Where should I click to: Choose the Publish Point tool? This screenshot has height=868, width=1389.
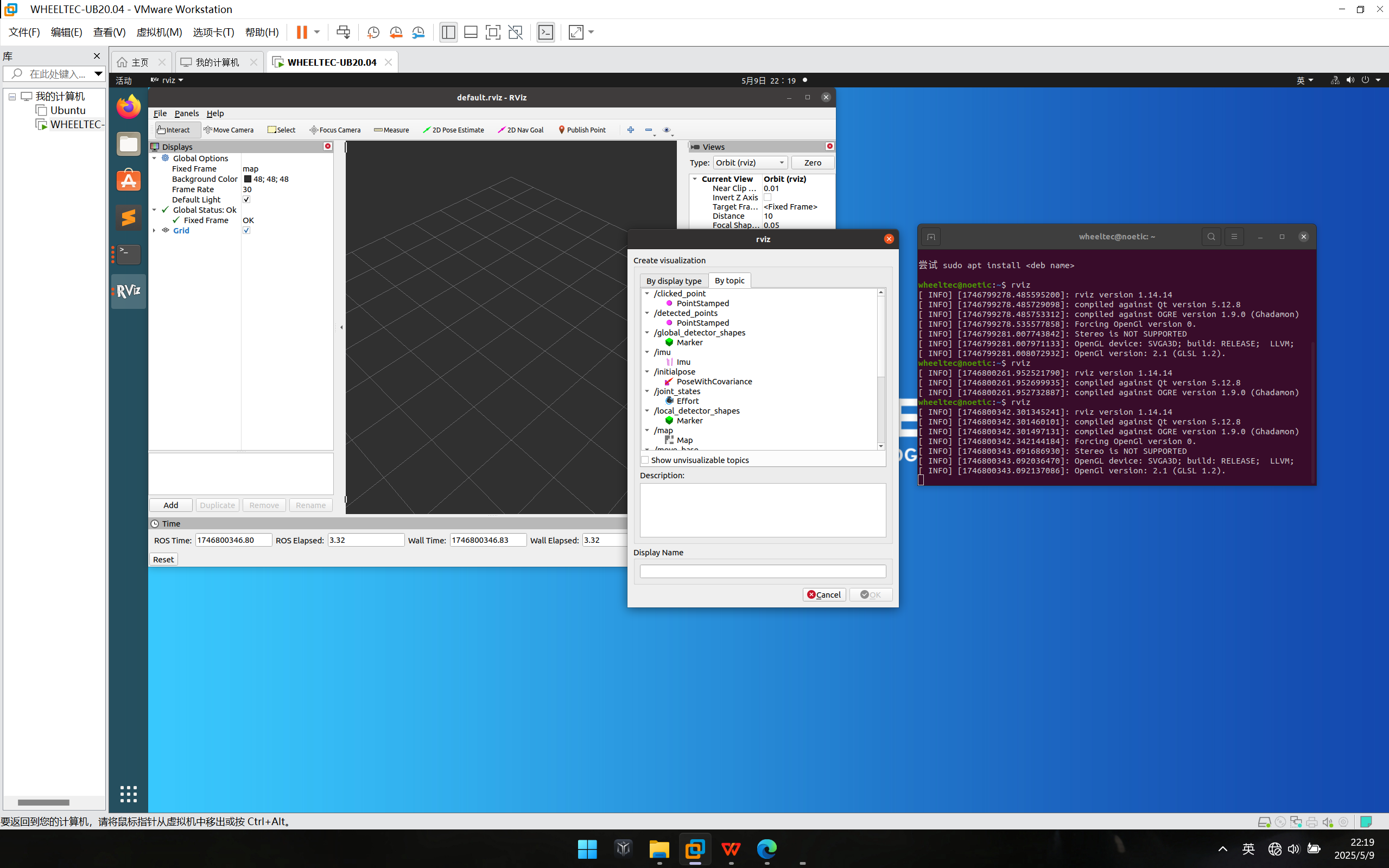(582, 130)
